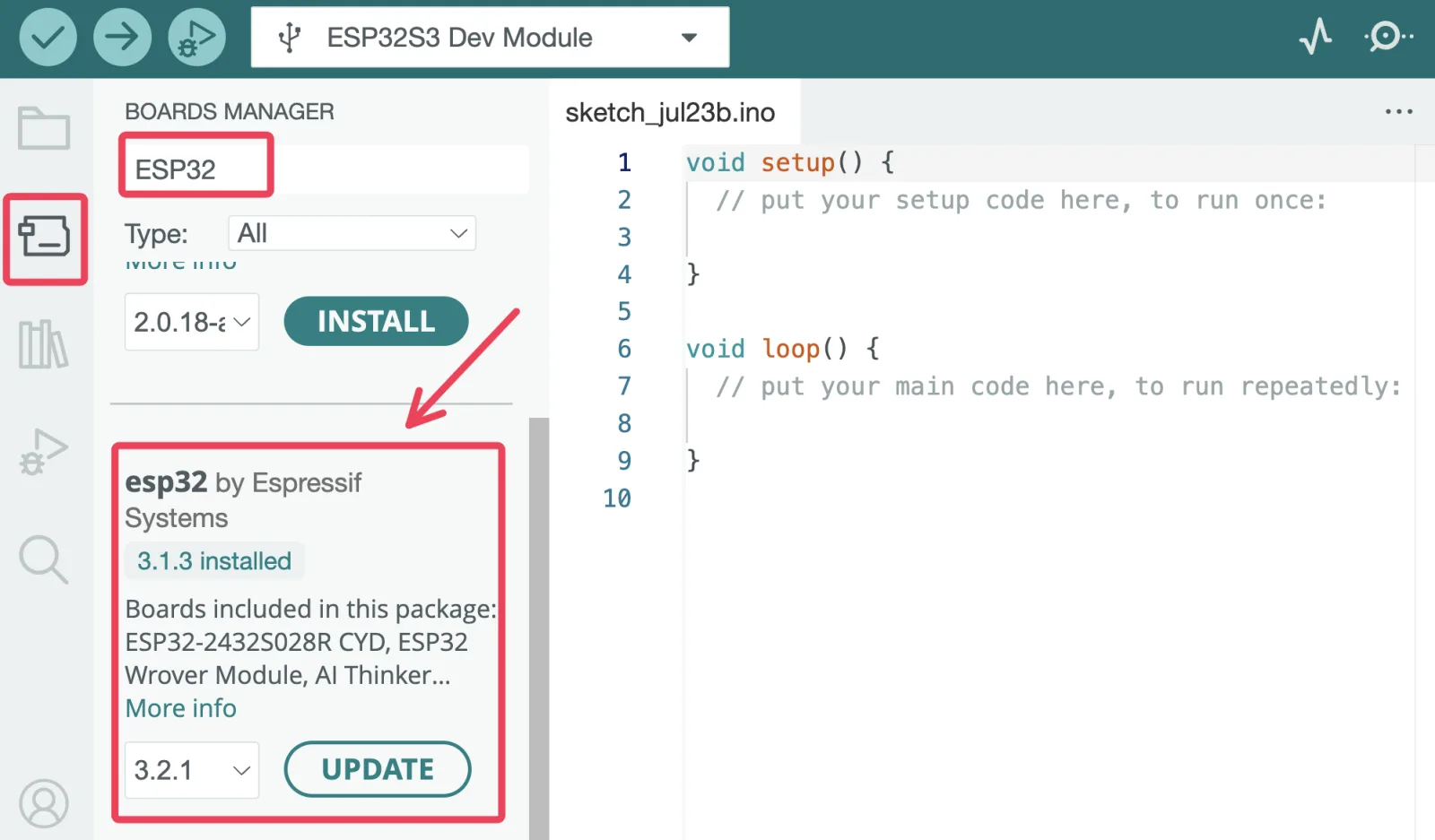Open More info link for esp32 package
1435x840 pixels.
pos(180,708)
